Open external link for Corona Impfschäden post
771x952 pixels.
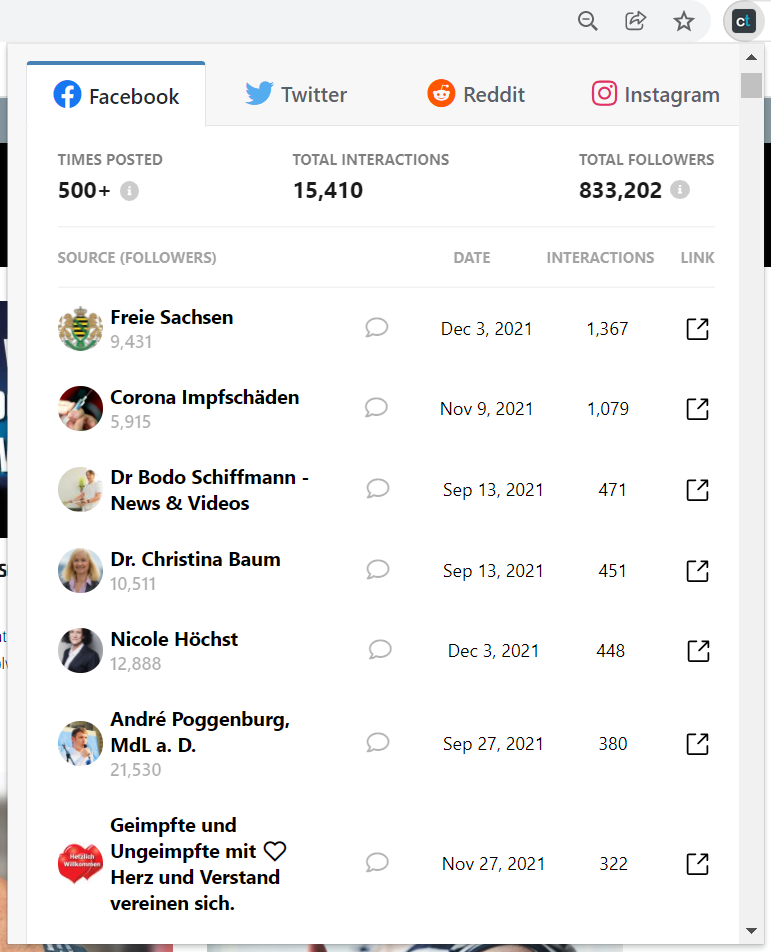(x=697, y=409)
